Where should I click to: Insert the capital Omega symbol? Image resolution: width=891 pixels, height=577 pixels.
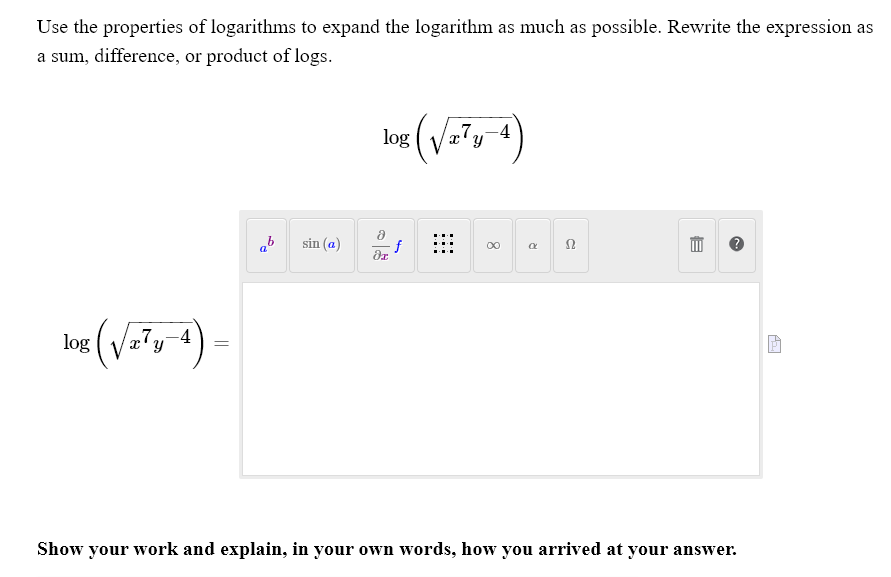click(x=570, y=244)
